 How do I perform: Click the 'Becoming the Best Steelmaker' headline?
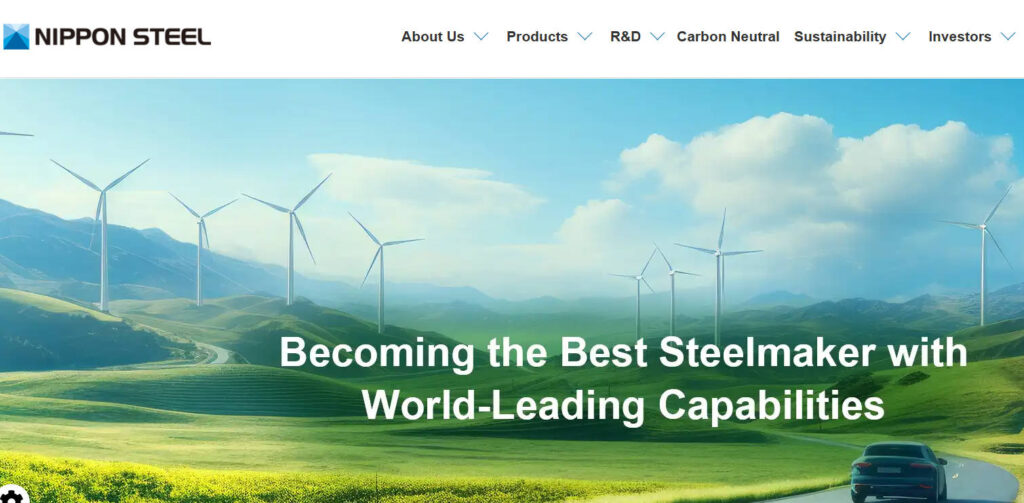pos(623,379)
